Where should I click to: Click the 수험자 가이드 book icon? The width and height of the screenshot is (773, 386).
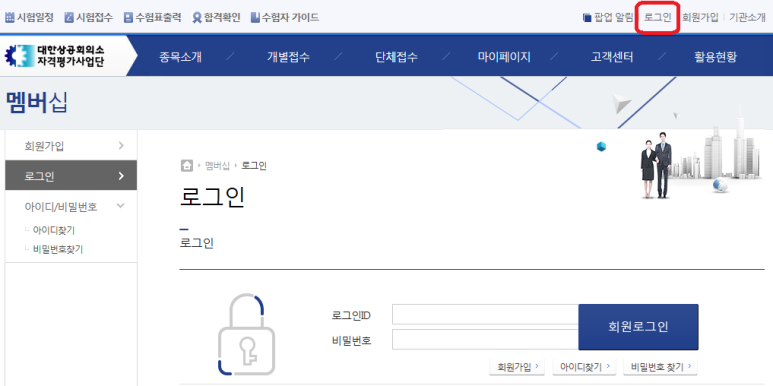[255, 18]
